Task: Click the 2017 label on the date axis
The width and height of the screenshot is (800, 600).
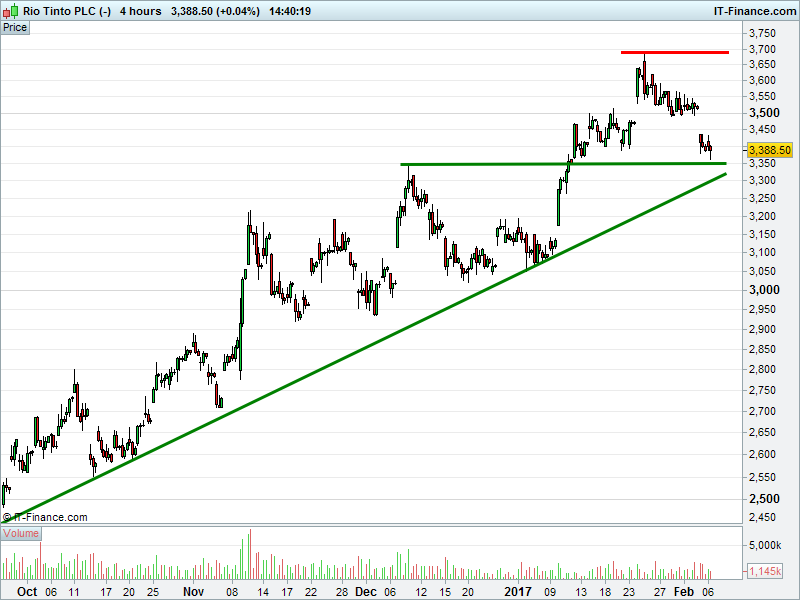Action: pos(518,592)
